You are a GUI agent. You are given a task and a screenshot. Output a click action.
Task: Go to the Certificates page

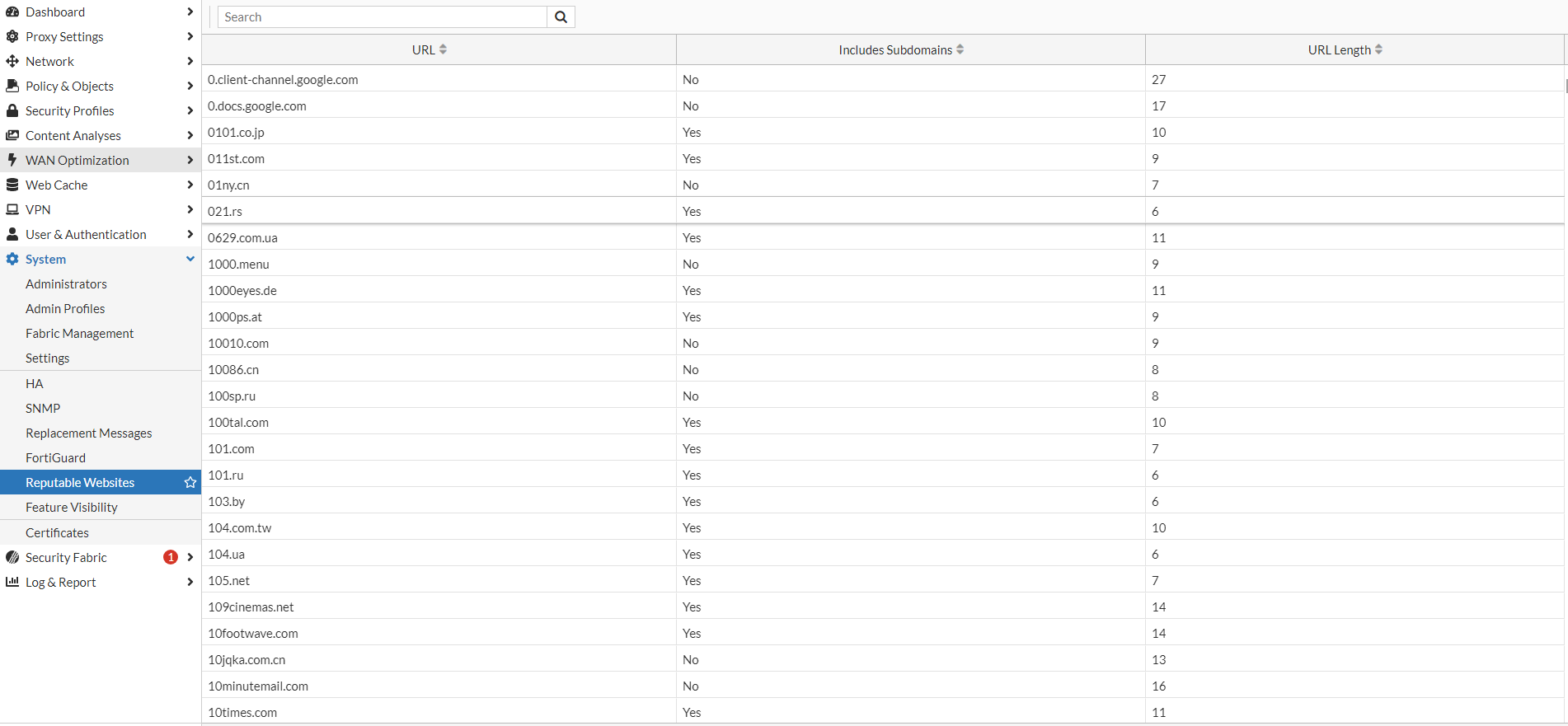[57, 532]
